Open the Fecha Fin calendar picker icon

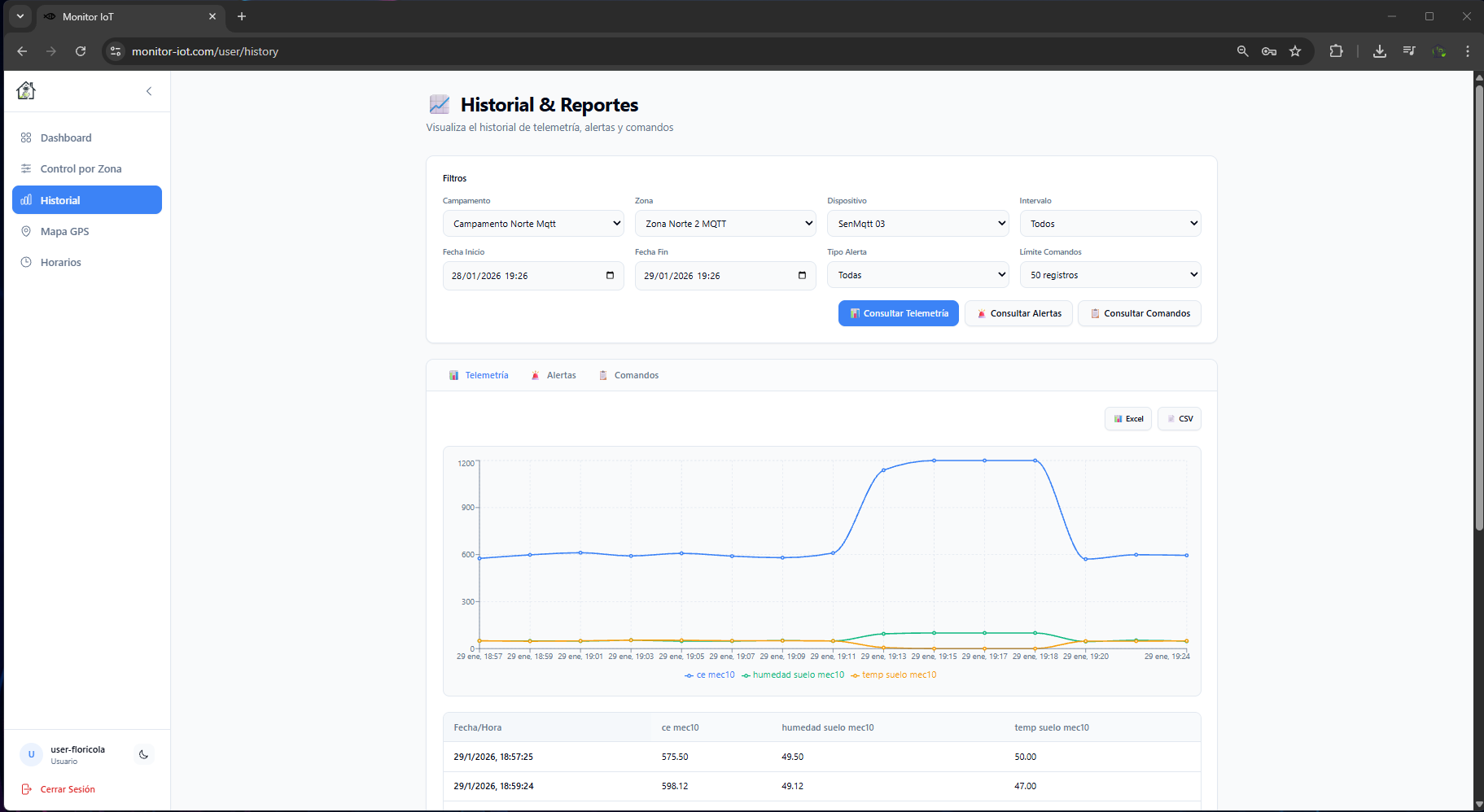point(802,275)
